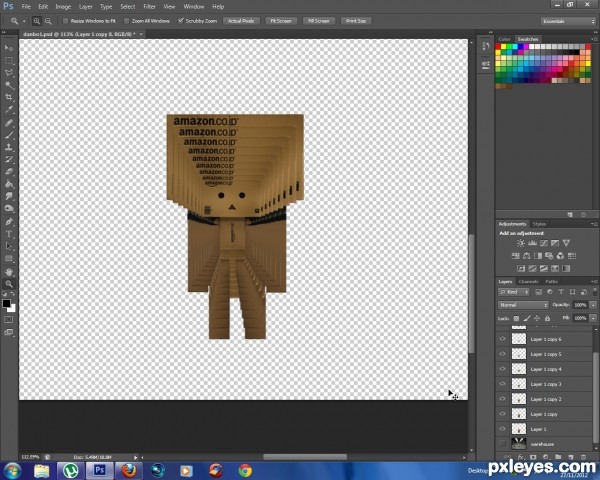Viewport: 600px width, 480px height.
Task: Enable Resize Windows to Fit checkbox
Action: pos(65,21)
